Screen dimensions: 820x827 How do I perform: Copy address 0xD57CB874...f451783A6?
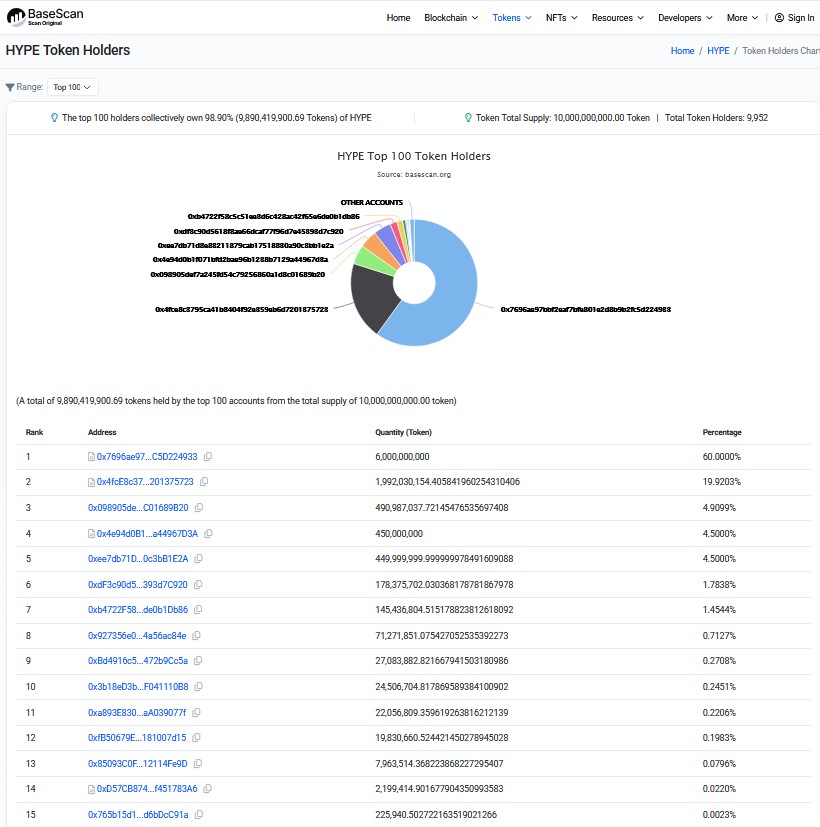point(208,789)
